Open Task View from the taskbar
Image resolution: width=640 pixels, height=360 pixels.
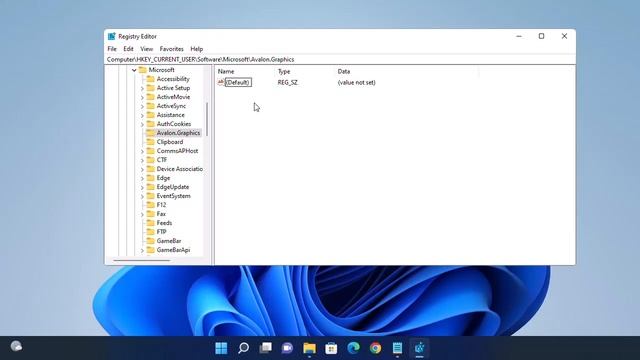pyautogui.click(x=265, y=348)
